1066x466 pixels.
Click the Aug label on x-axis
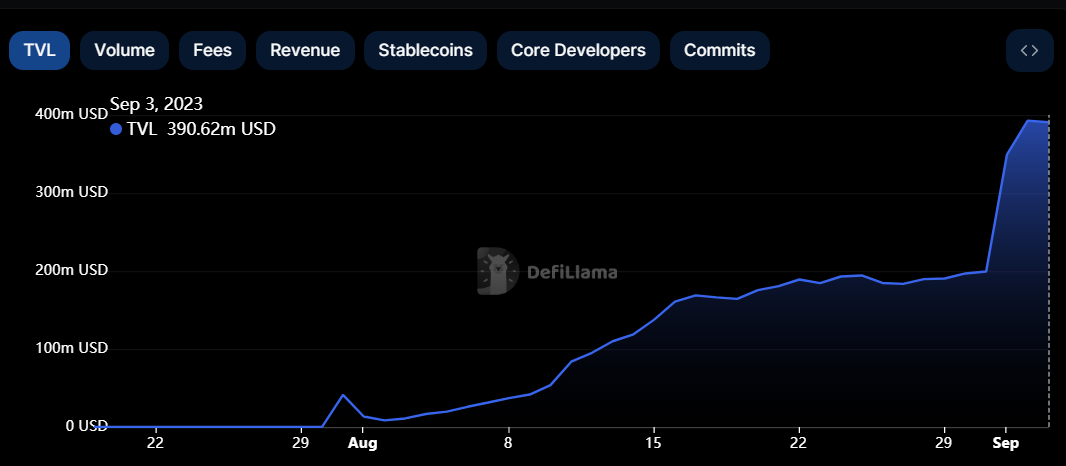tap(364, 442)
